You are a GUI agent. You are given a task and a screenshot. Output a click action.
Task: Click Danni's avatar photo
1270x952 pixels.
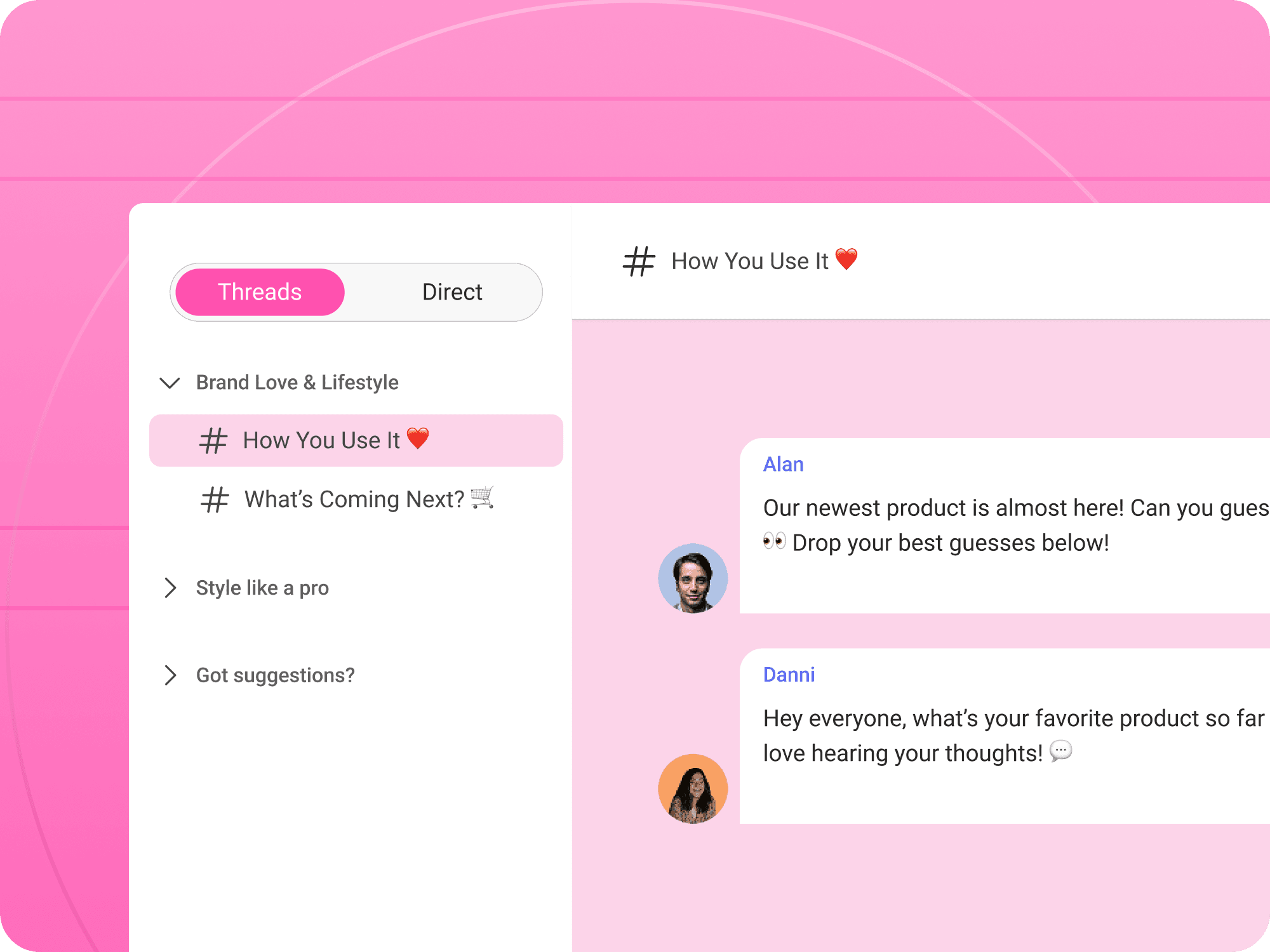pos(693,789)
